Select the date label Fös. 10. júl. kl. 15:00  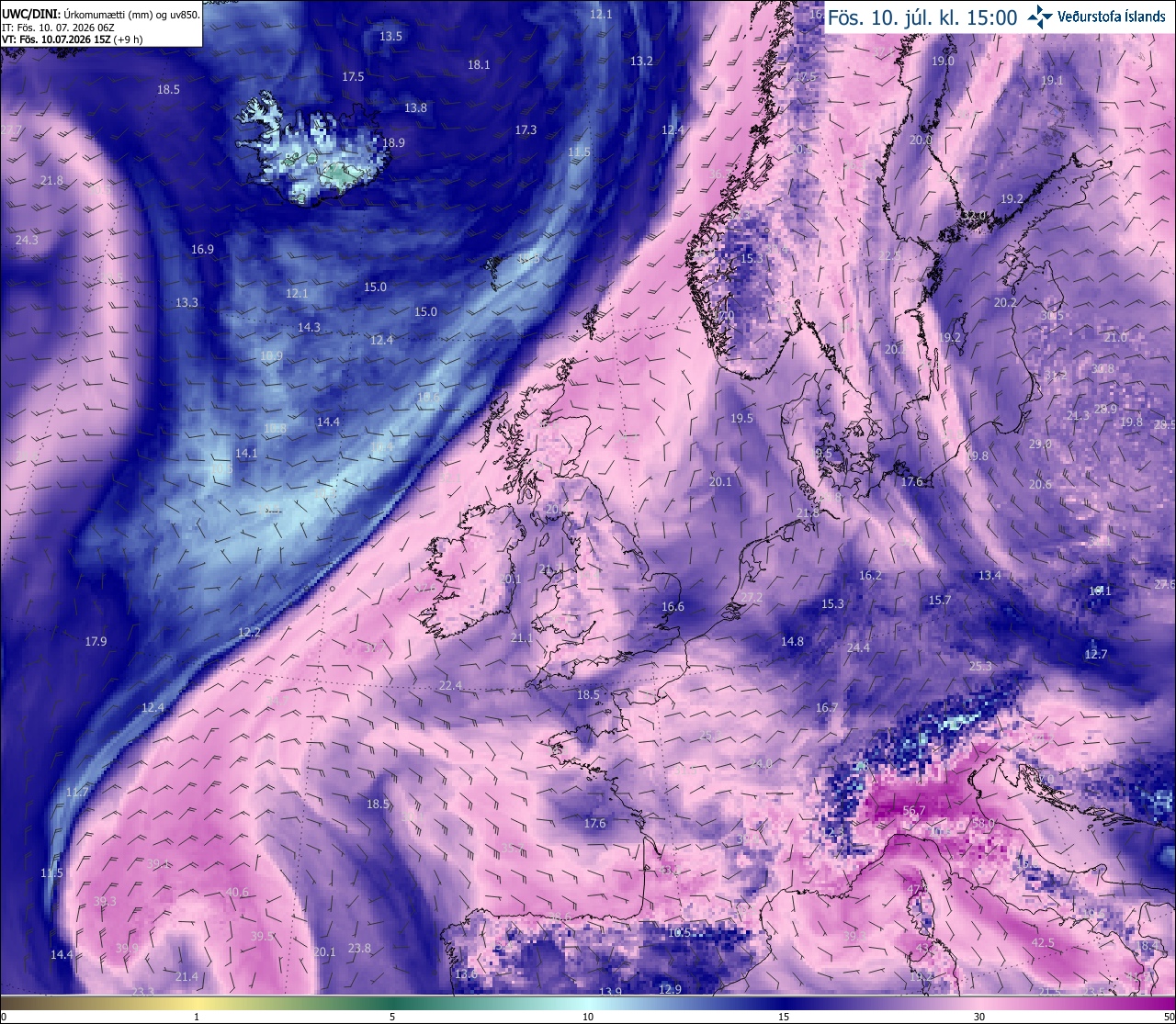[922, 17]
